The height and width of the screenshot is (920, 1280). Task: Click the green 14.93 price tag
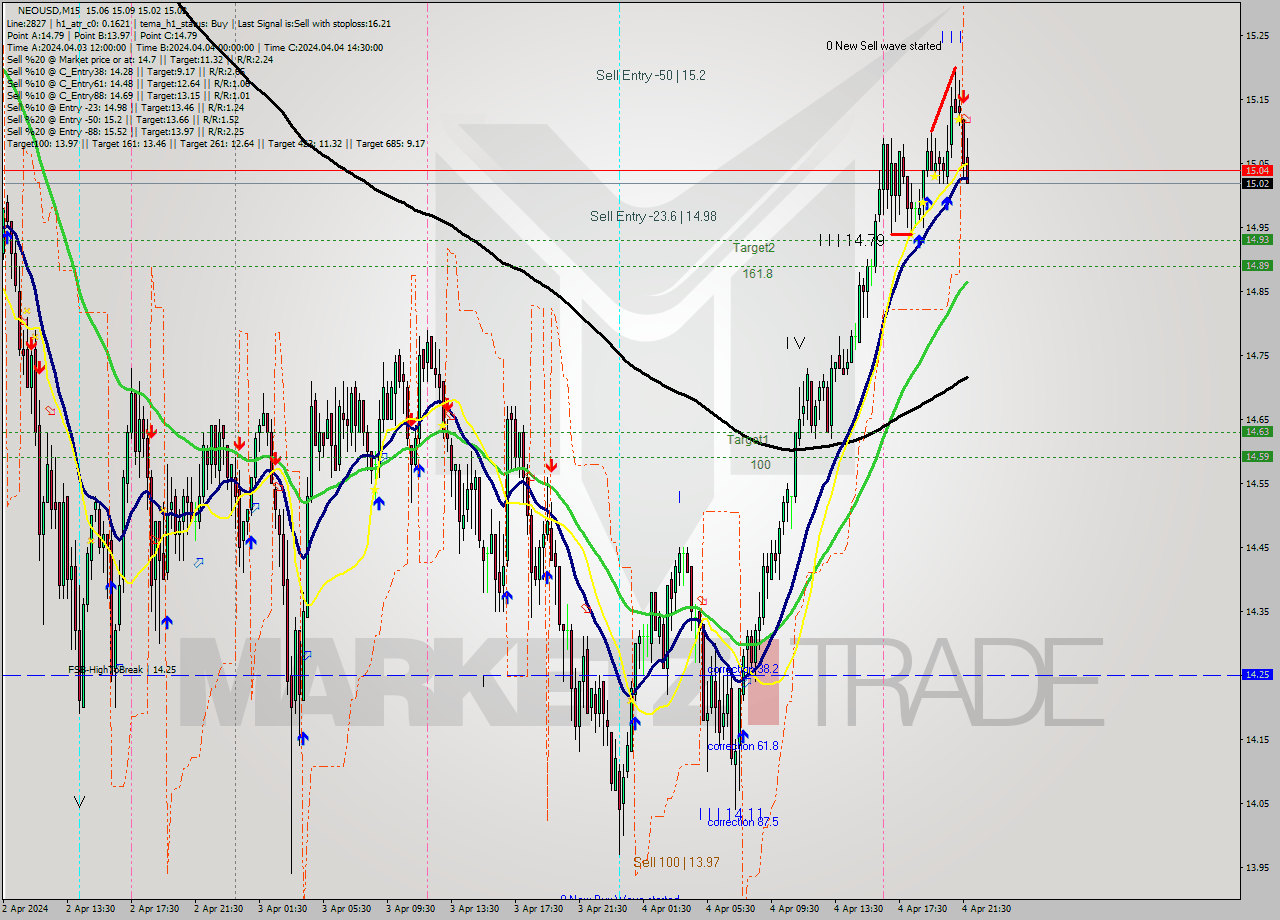coord(1257,239)
